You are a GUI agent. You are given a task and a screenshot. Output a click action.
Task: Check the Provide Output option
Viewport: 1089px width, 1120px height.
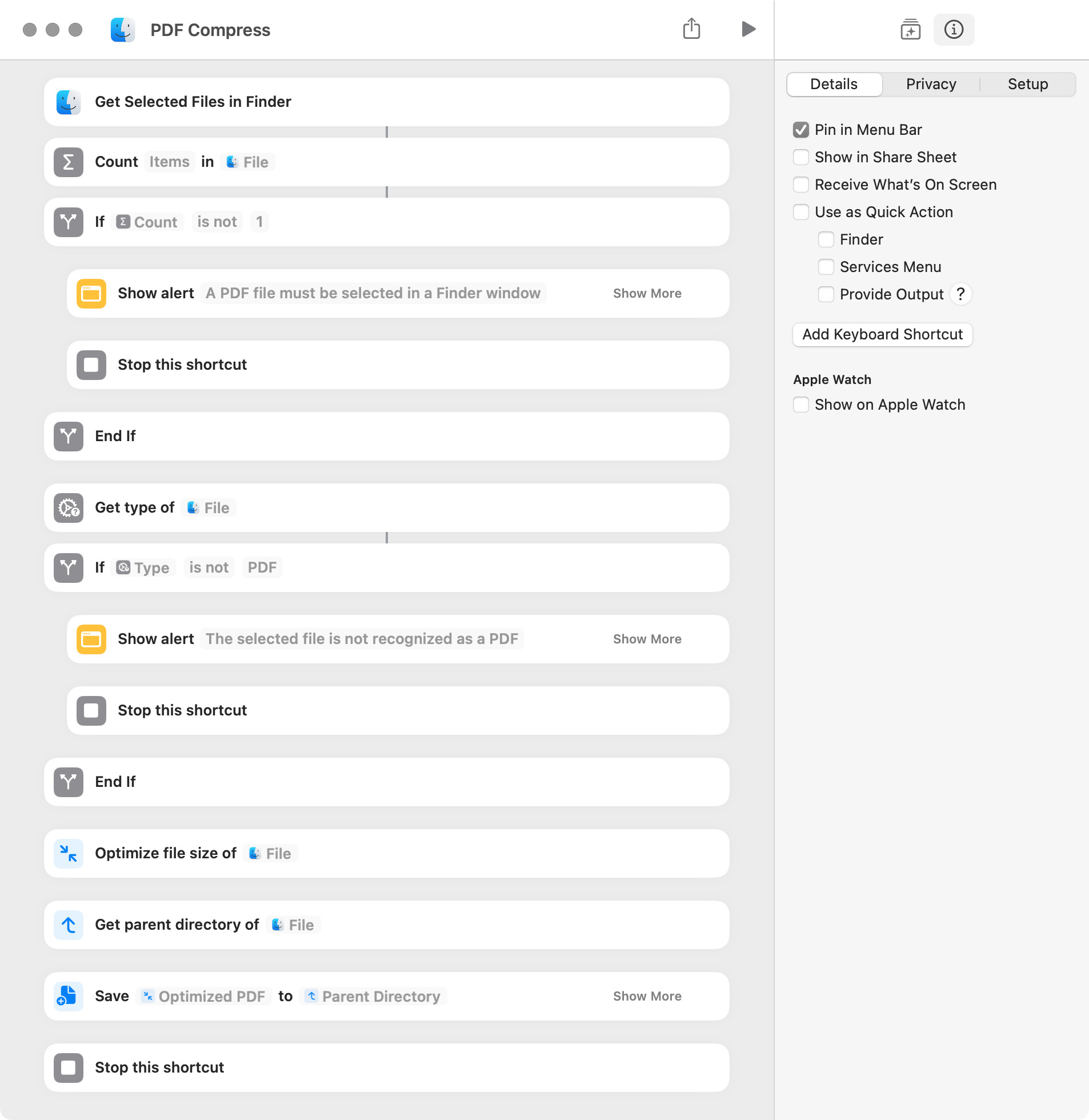click(826, 295)
